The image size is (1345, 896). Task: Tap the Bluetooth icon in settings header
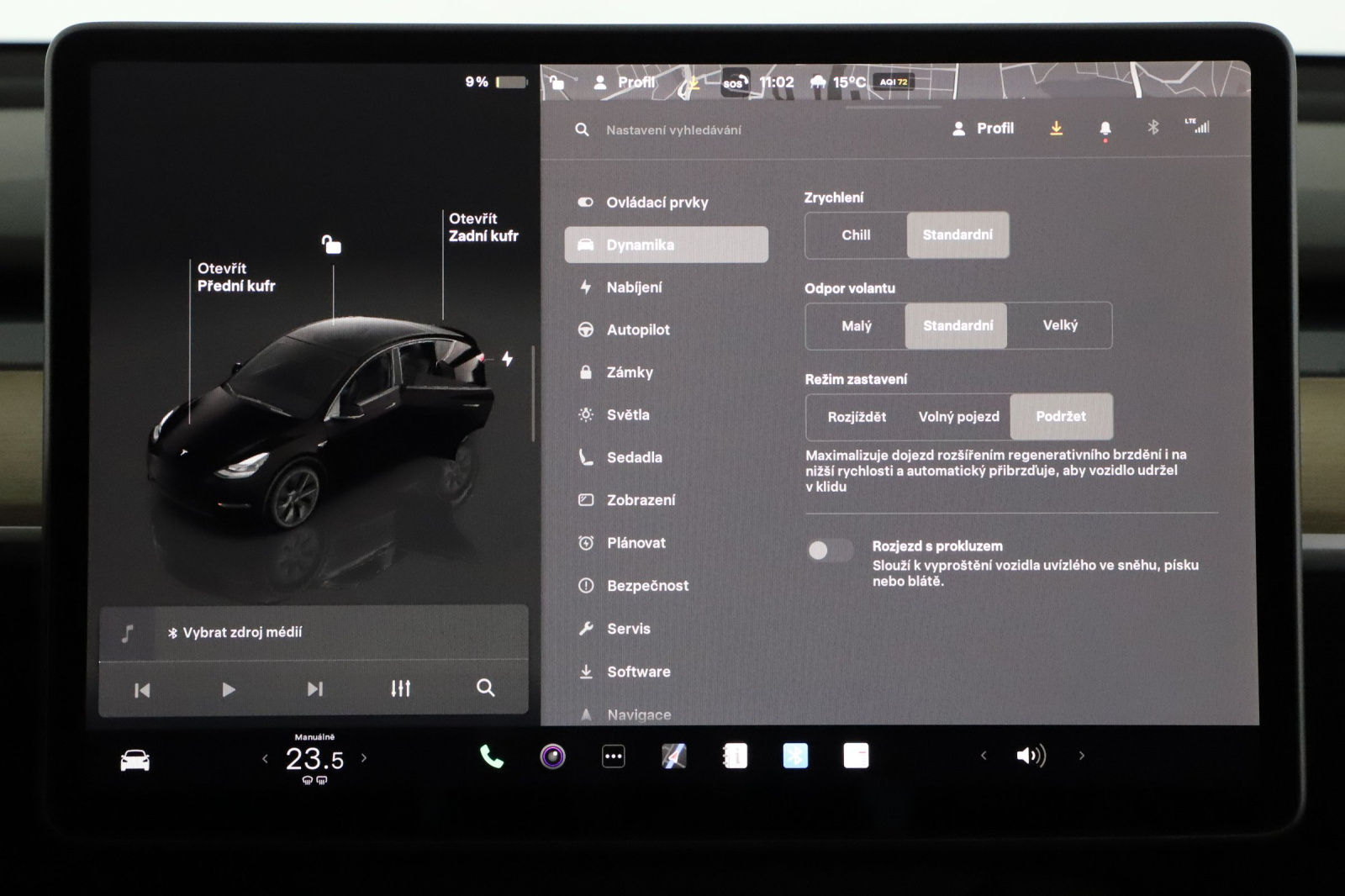click(1153, 128)
